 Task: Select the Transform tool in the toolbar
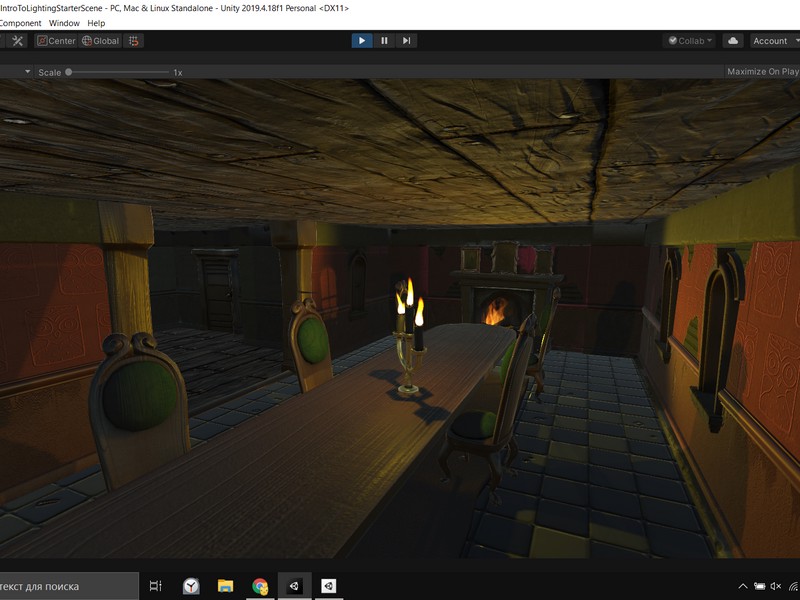[x=17, y=41]
